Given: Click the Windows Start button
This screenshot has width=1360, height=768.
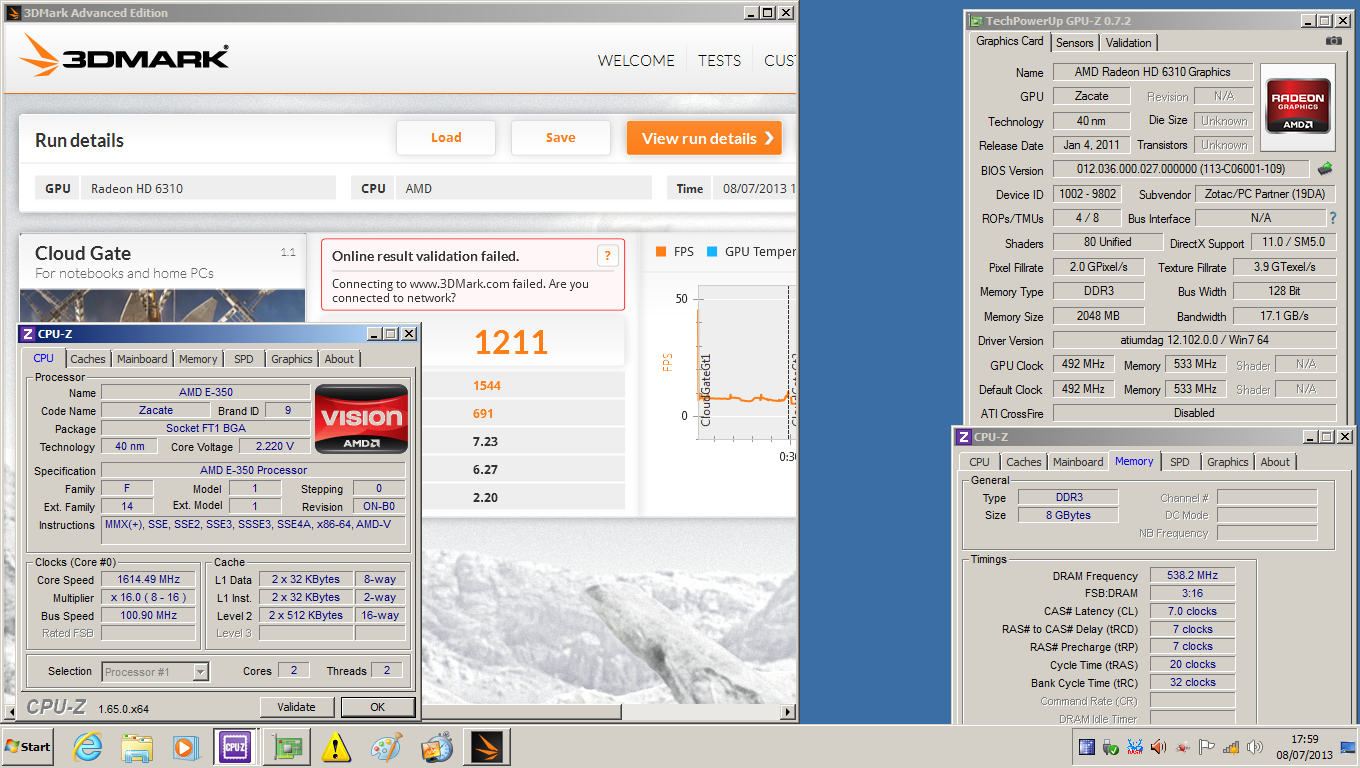Looking at the screenshot, I should [x=28, y=747].
